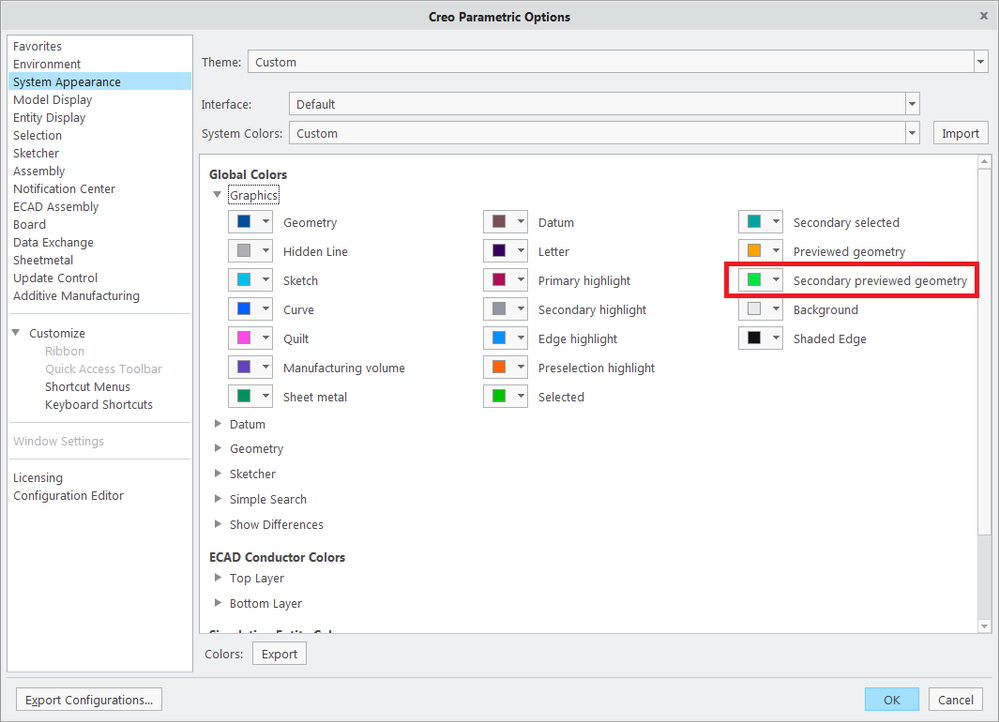Click the Export colors button
The width and height of the screenshot is (999, 722).
pos(279,654)
